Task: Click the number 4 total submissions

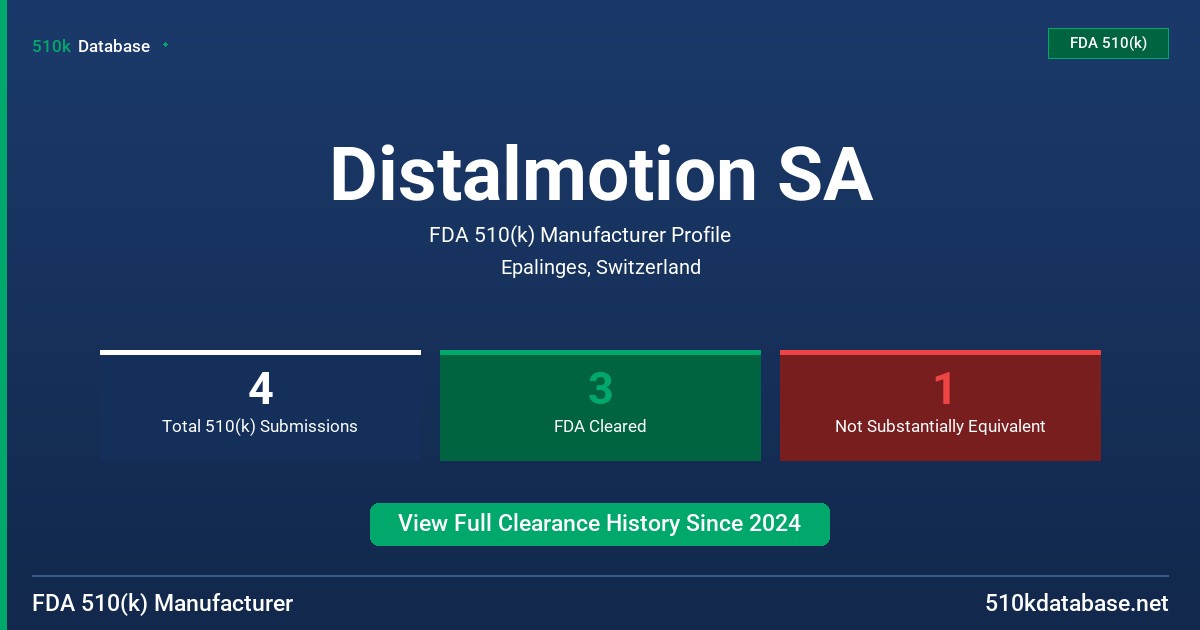Action: (x=260, y=390)
